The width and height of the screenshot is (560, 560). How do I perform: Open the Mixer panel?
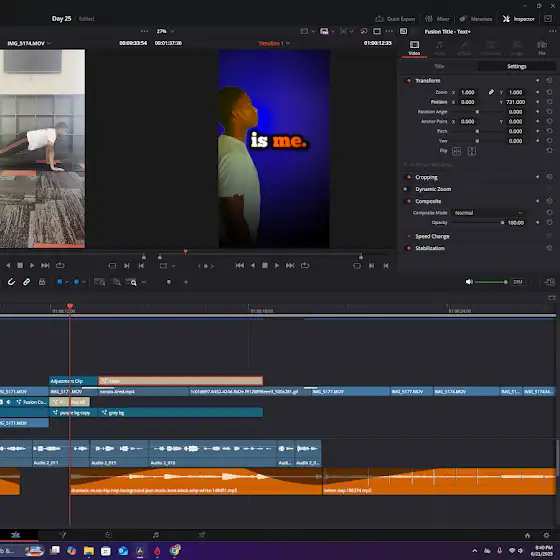pyautogui.click(x=437, y=19)
